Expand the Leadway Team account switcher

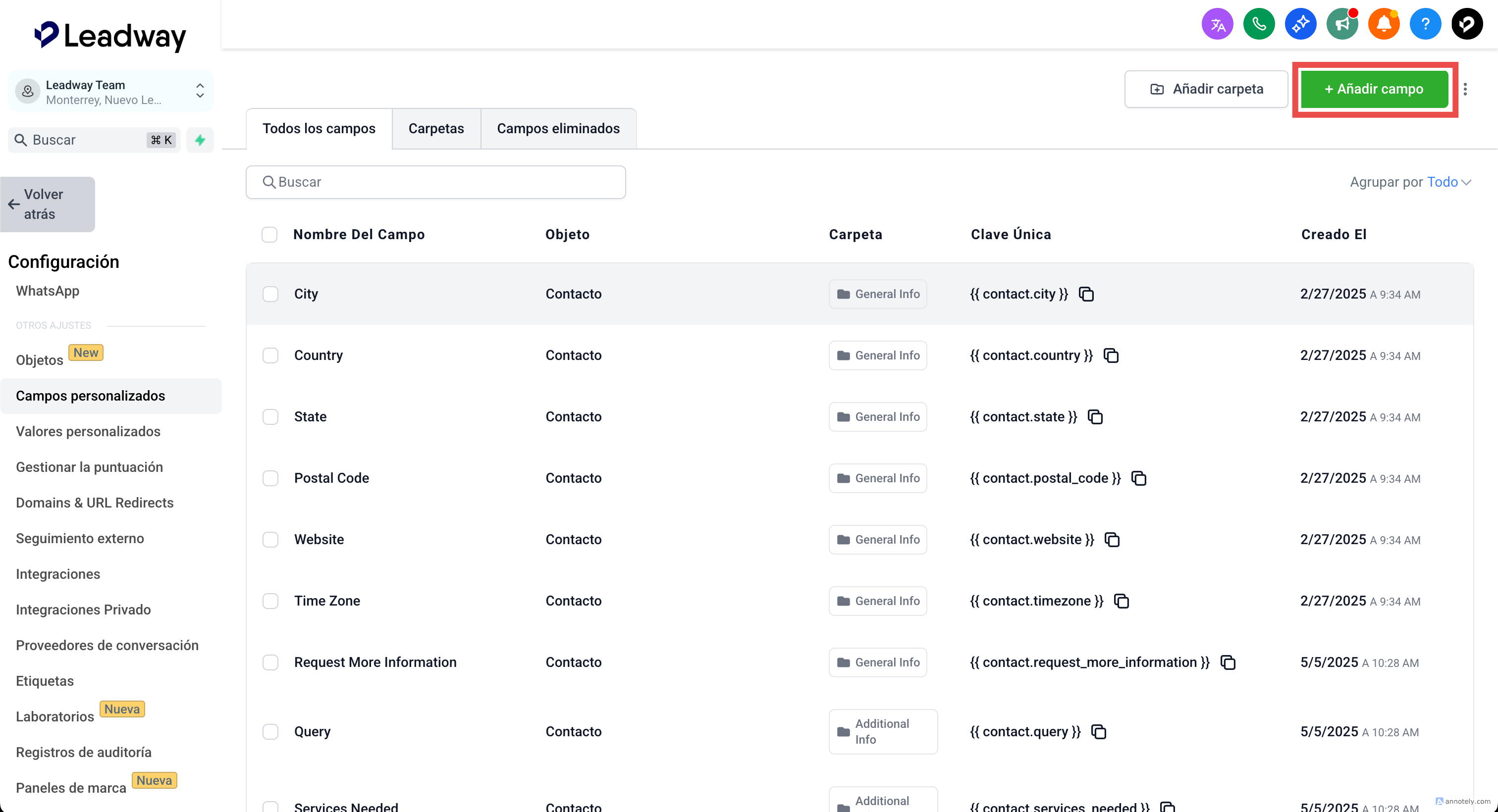click(200, 91)
